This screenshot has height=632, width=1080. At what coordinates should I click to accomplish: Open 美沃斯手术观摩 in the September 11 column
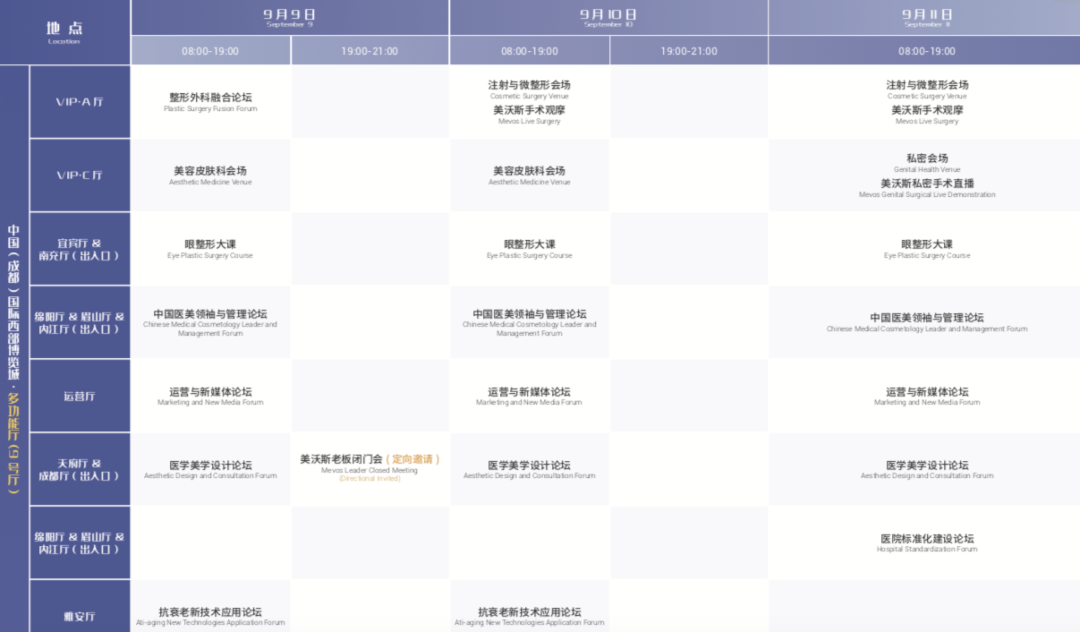tap(926, 115)
